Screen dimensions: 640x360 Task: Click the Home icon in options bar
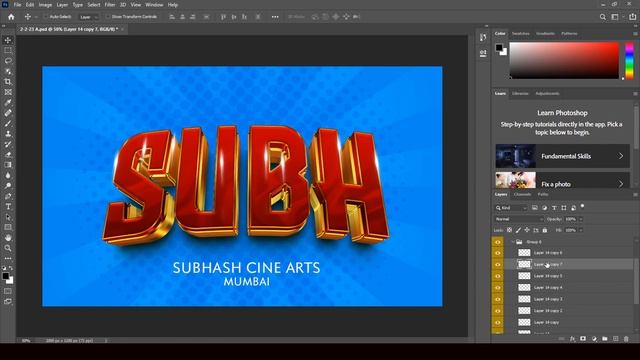(11, 17)
